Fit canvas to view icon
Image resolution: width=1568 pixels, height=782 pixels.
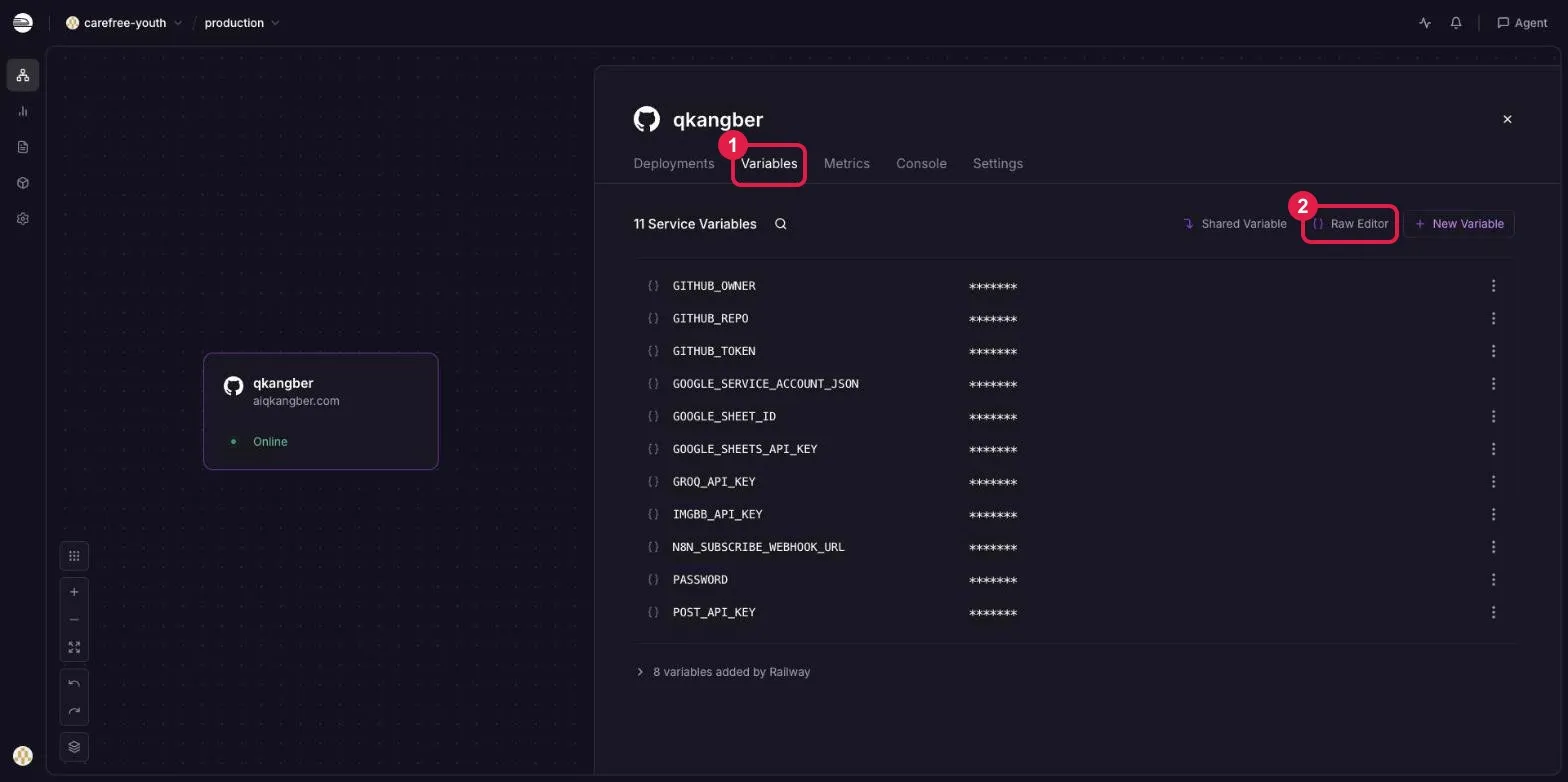(74, 647)
